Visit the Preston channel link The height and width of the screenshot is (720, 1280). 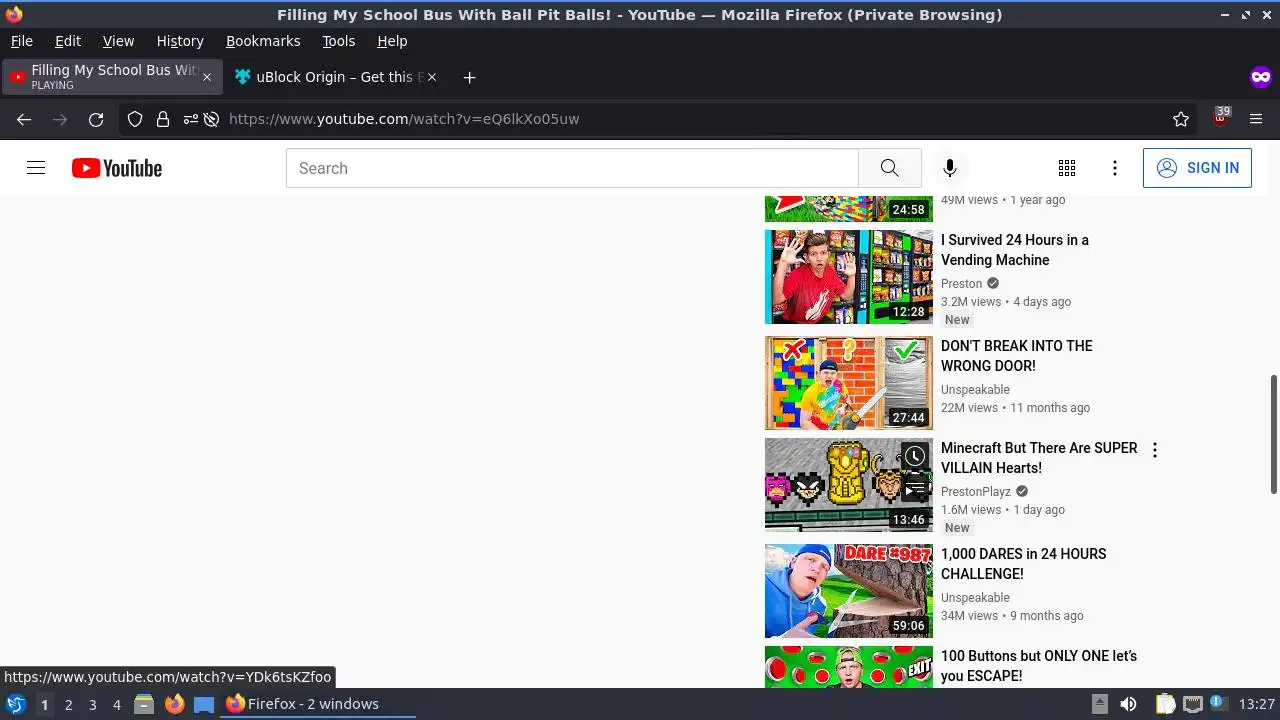[x=962, y=284]
